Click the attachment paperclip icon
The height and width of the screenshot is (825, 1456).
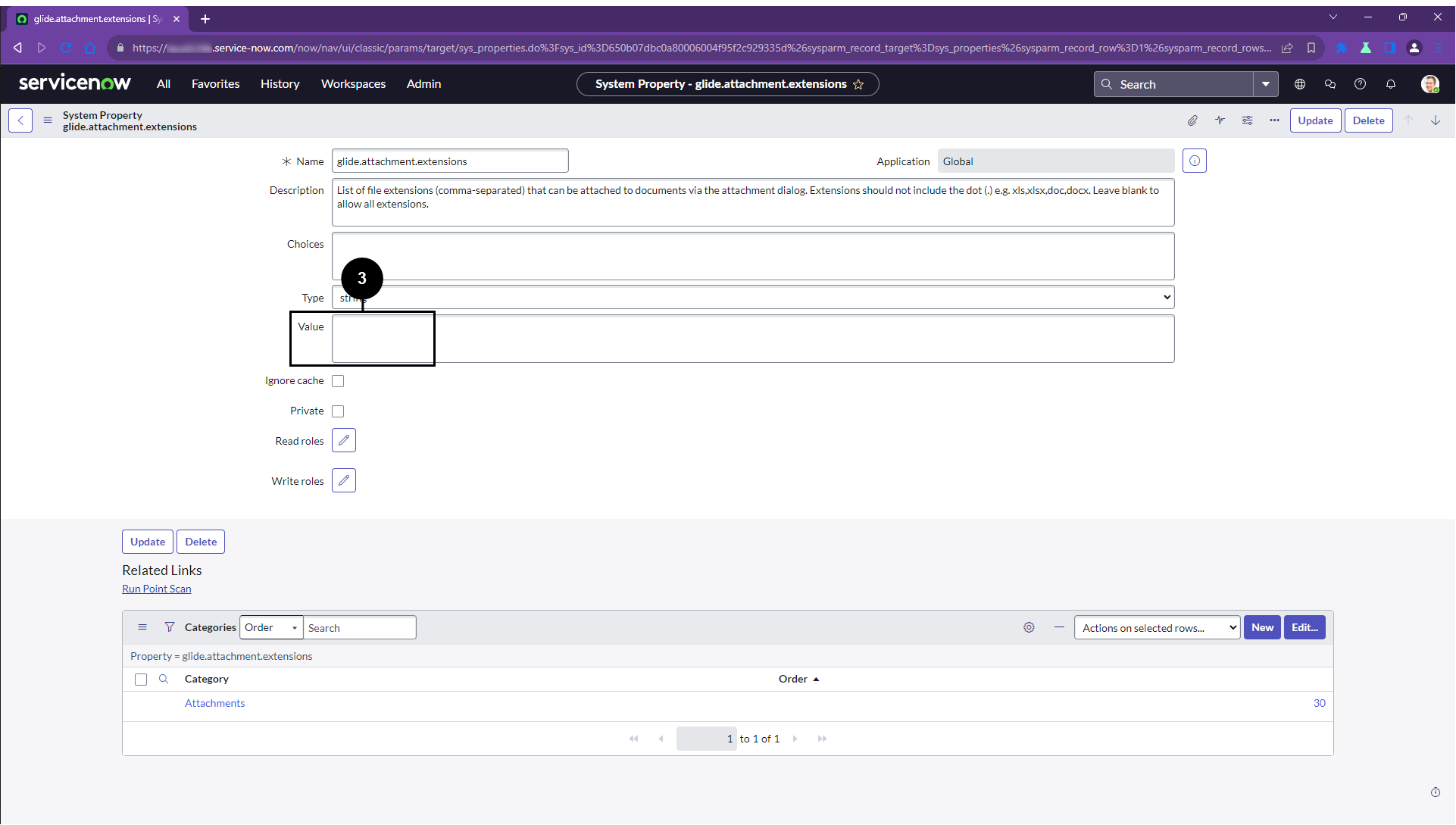coord(1192,120)
